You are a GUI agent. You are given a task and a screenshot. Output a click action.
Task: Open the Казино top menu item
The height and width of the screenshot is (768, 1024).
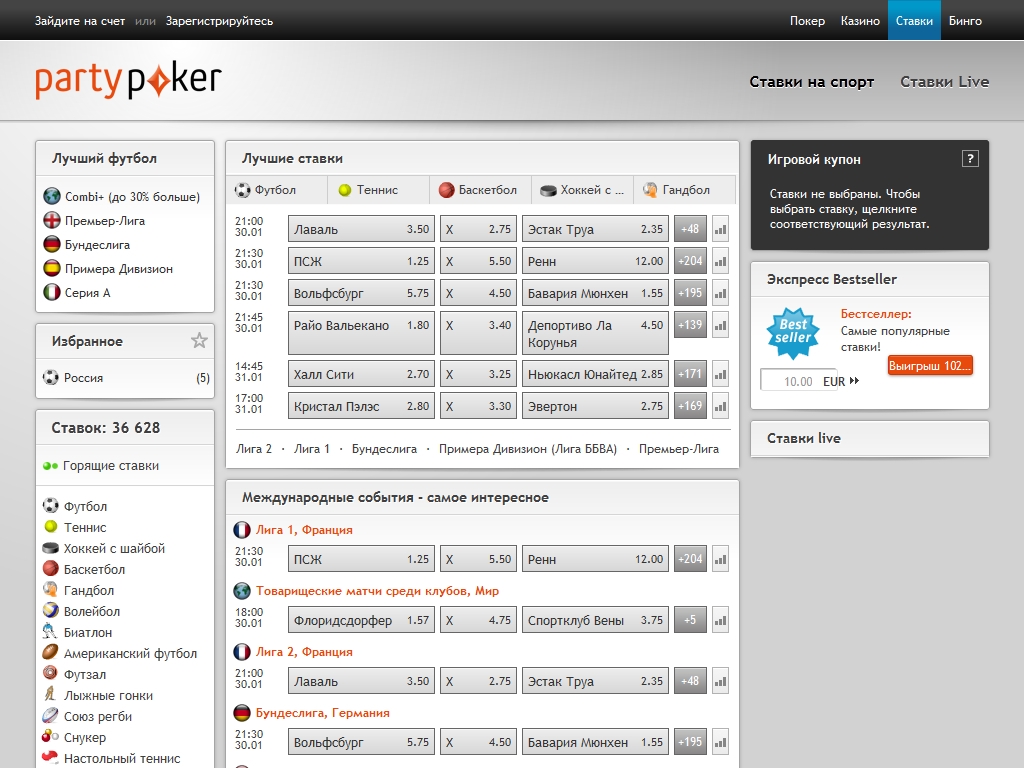[860, 20]
